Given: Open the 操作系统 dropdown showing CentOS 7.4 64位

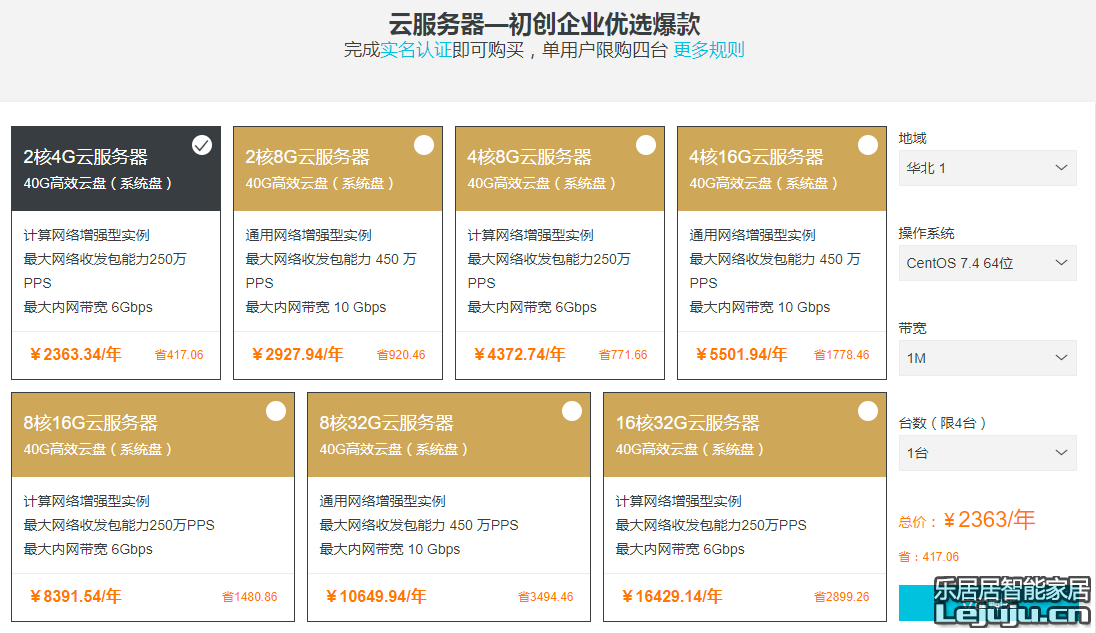Looking at the screenshot, I should (x=987, y=263).
